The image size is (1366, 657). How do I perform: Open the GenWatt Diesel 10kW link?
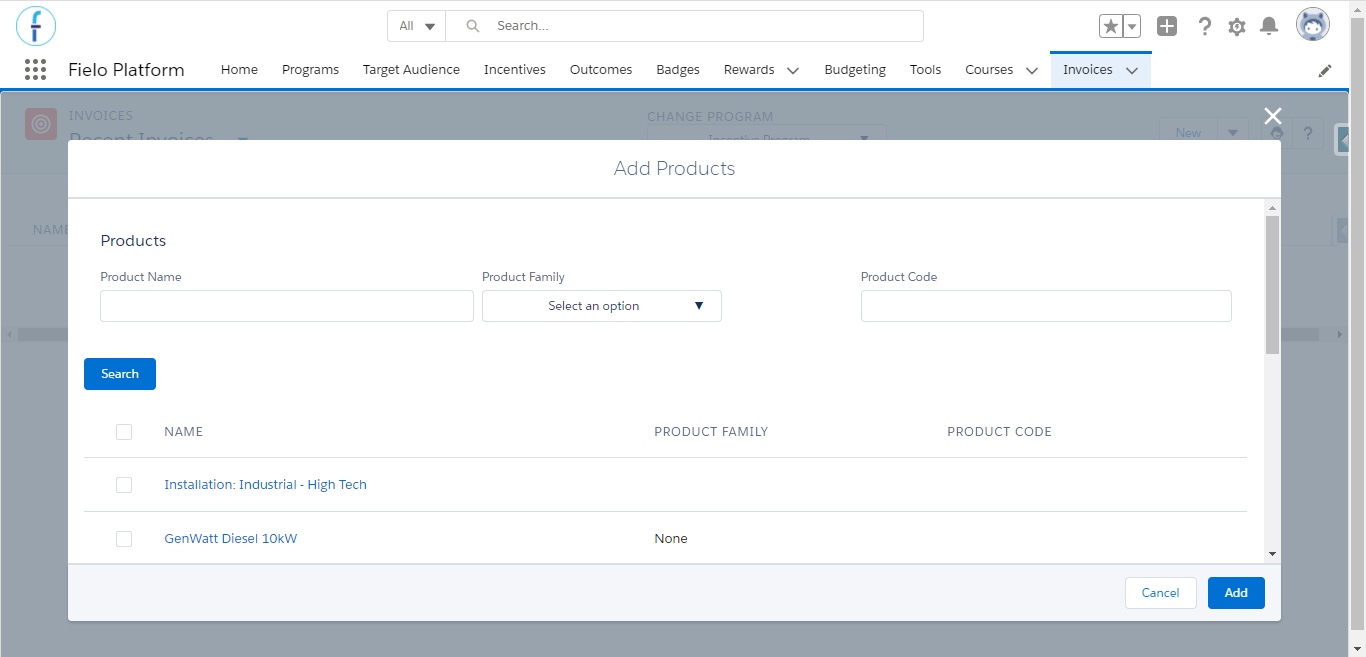pyautogui.click(x=231, y=539)
